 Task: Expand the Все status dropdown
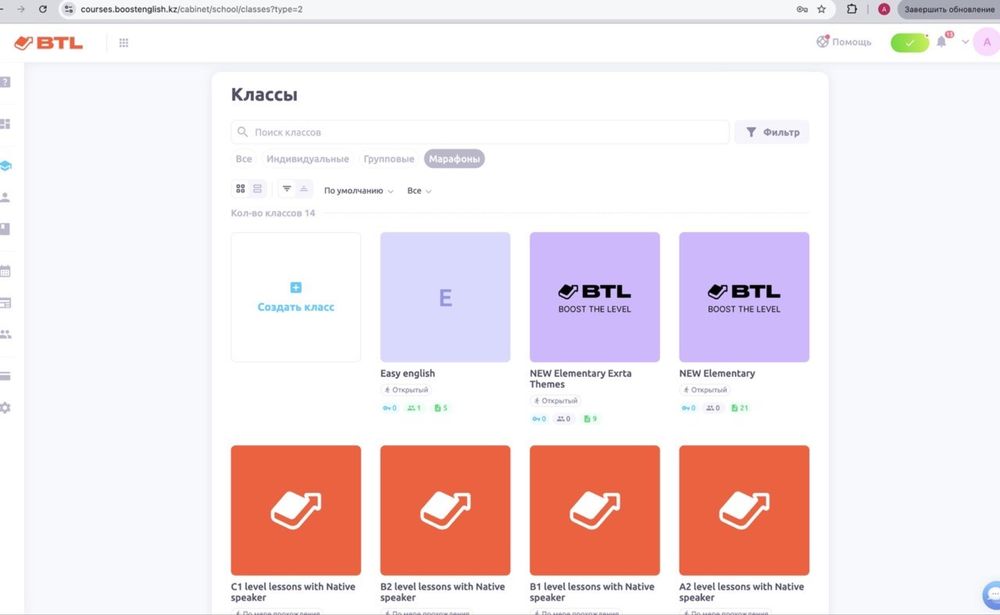(419, 191)
